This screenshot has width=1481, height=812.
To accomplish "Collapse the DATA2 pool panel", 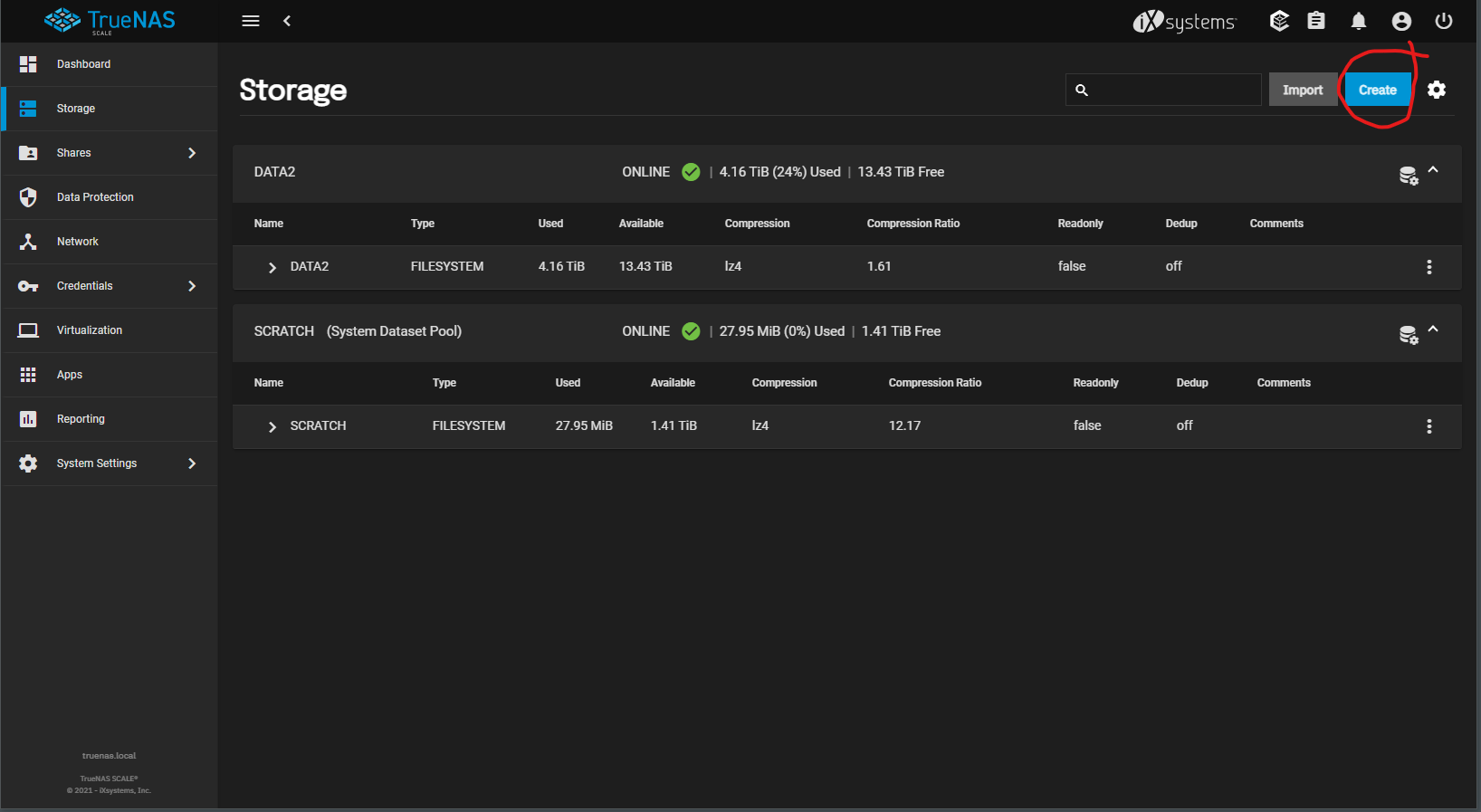I will [x=1433, y=170].
